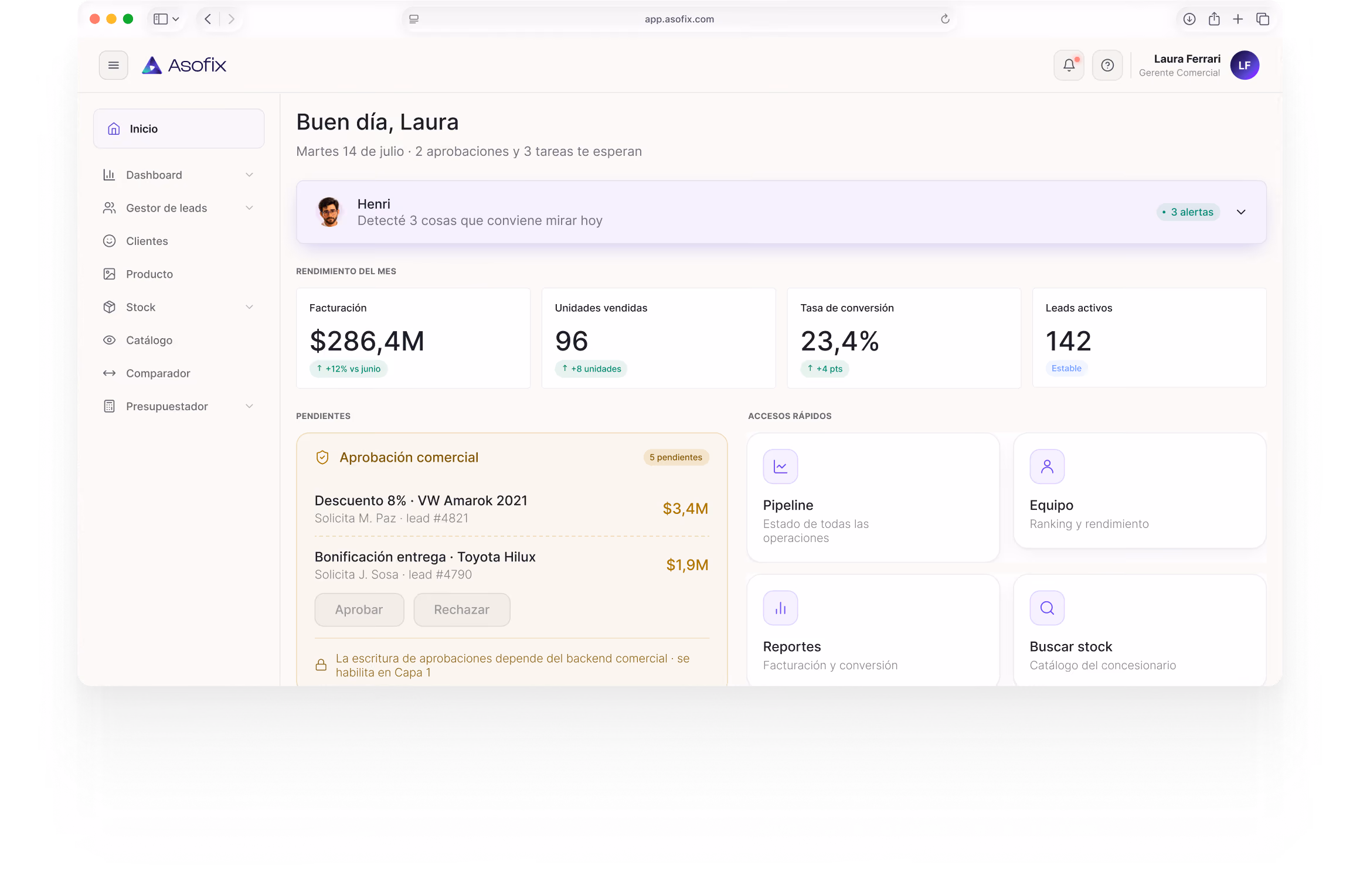This screenshot has width=1360, height=896.
Task: Expand the Presupuestador chevron
Action: (250, 407)
